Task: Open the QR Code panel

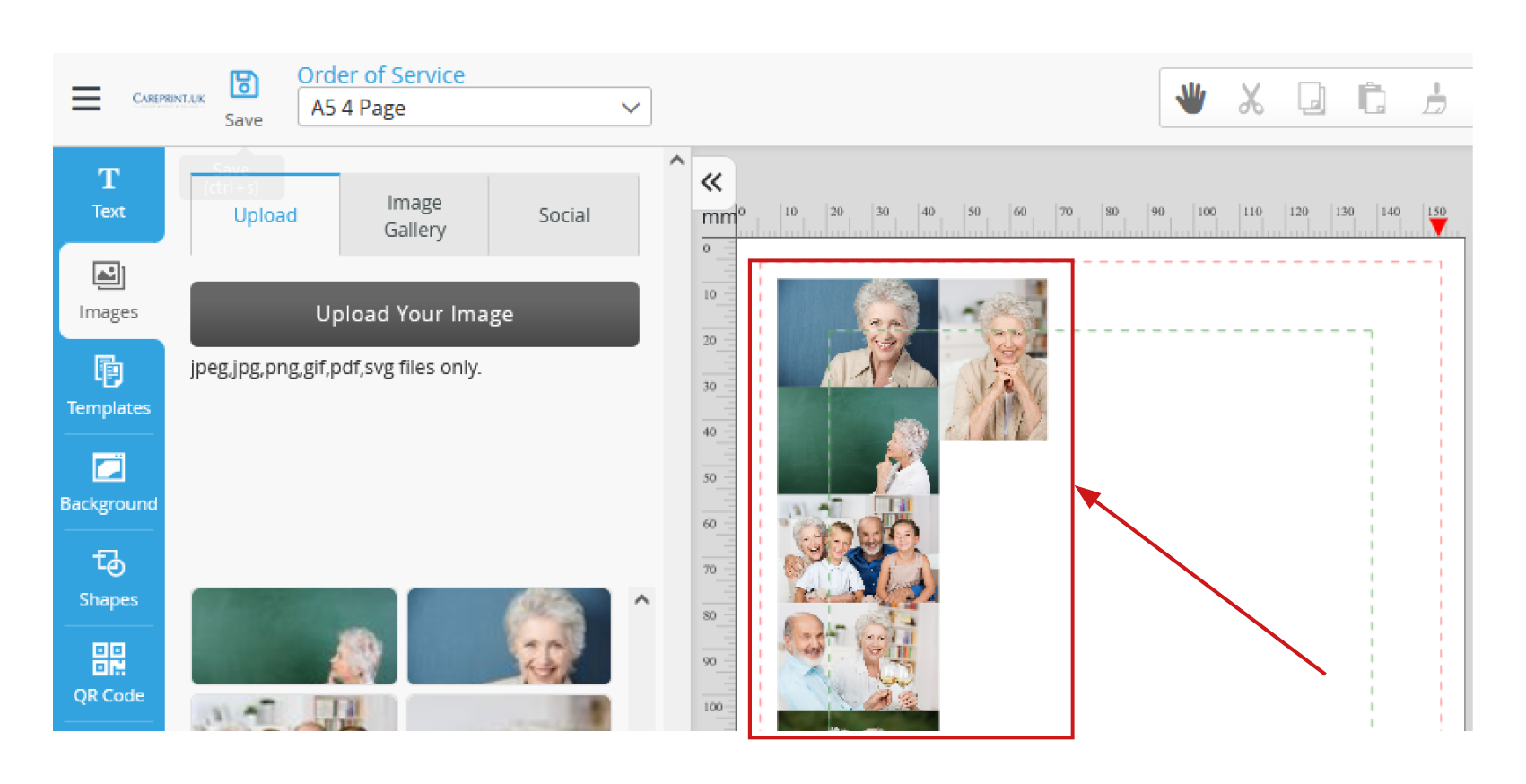Action: click(109, 674)
